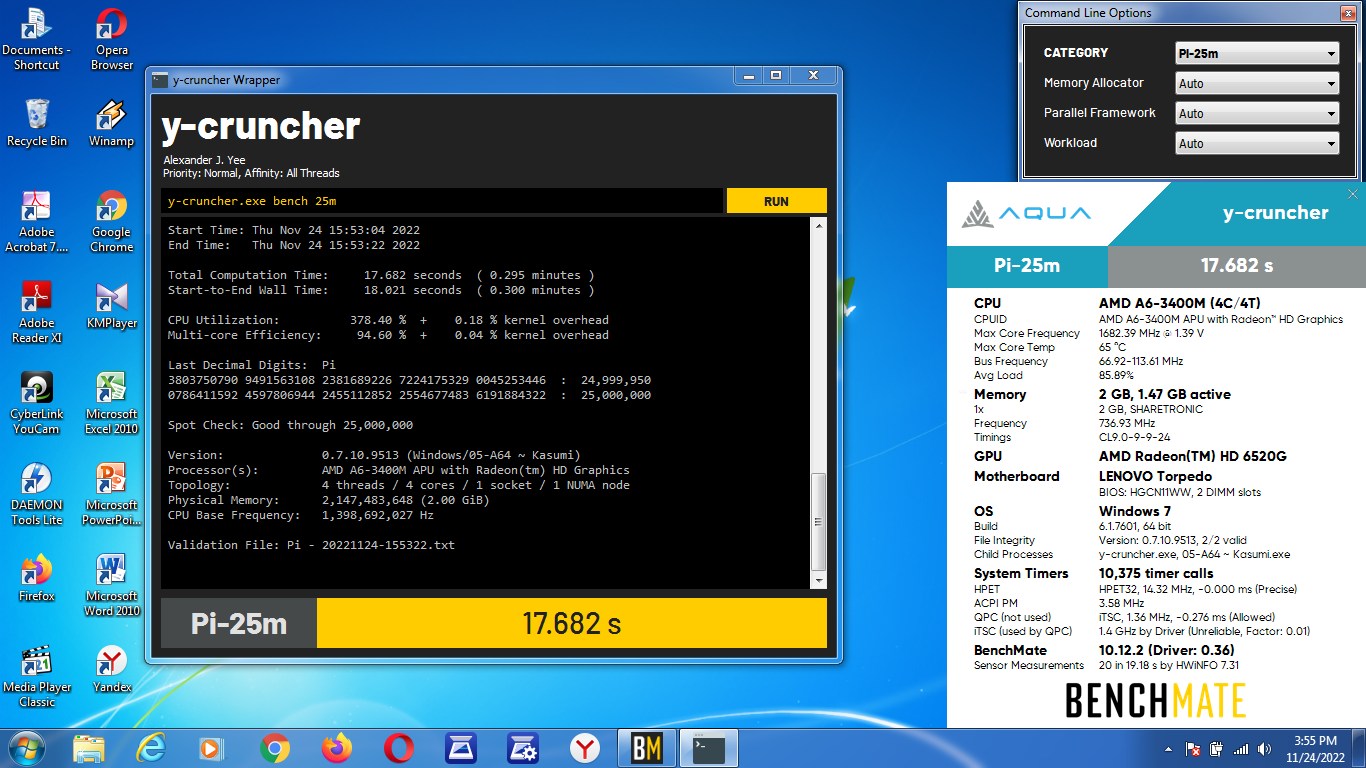Click the BENCHMATE logo at panel bottom
Screen dimensions: 1366x768
pyautogui.click(x=1155, y=700)
